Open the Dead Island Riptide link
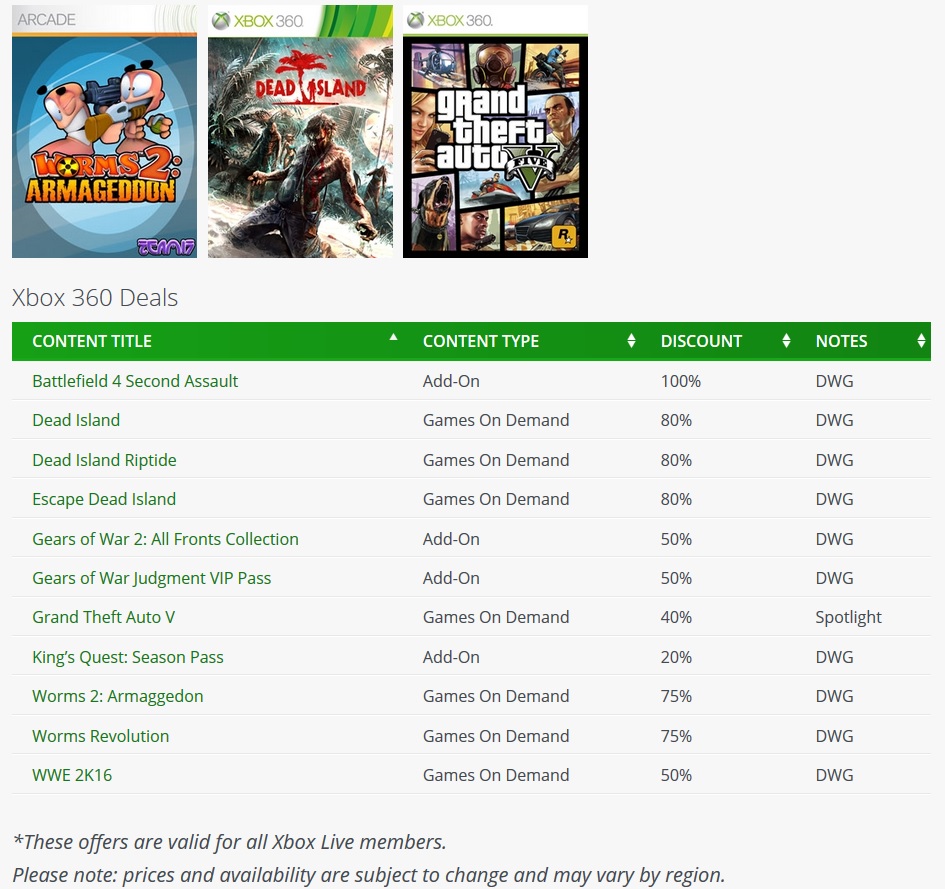Viewport: 945px width, 889px height. coord(104,460)
